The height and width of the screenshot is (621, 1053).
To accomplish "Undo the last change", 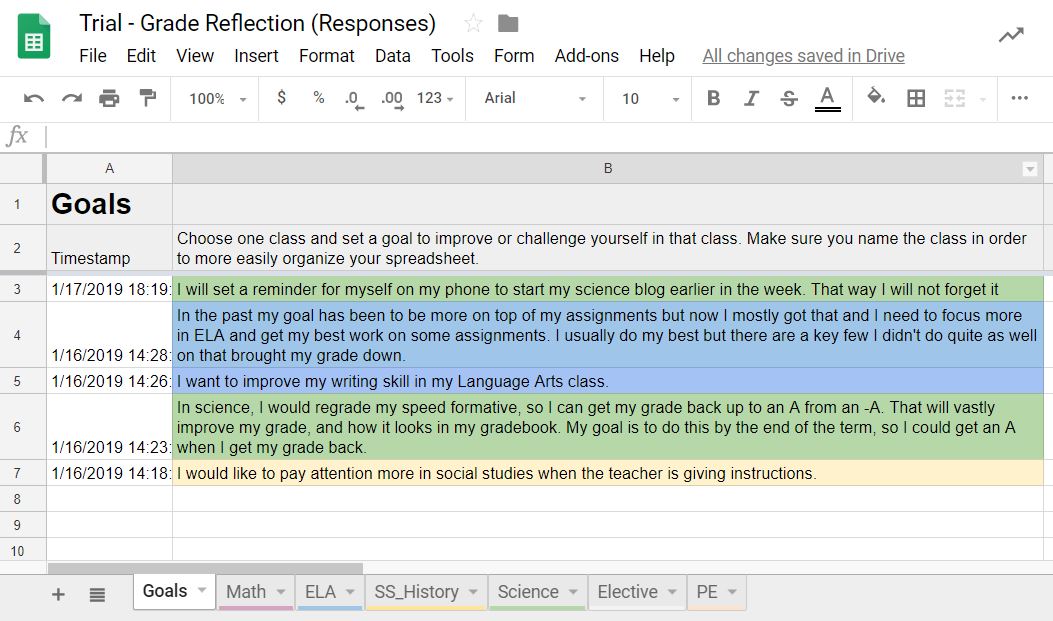I will click(33, 98).
